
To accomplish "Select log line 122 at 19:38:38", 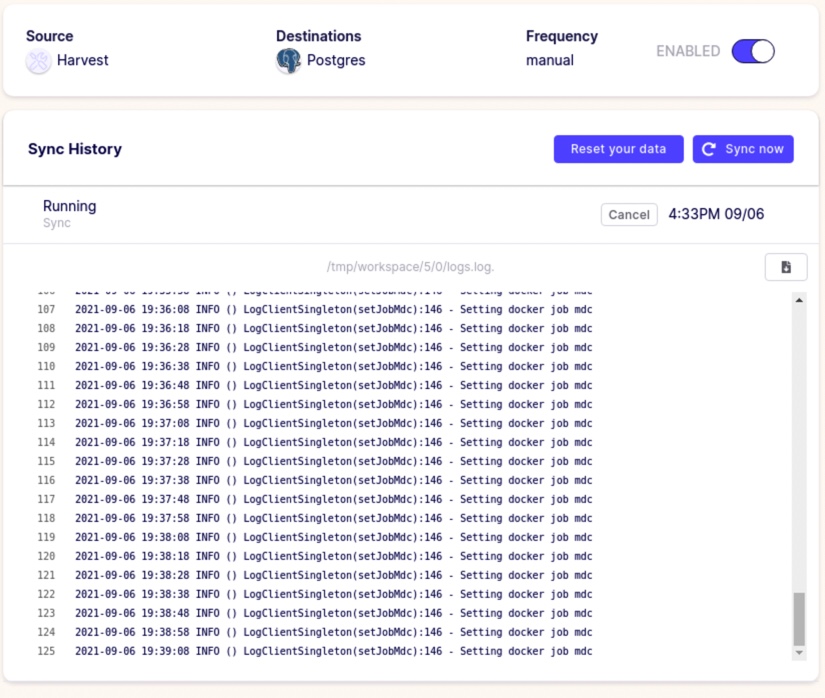I will click(x=315, y=594).
